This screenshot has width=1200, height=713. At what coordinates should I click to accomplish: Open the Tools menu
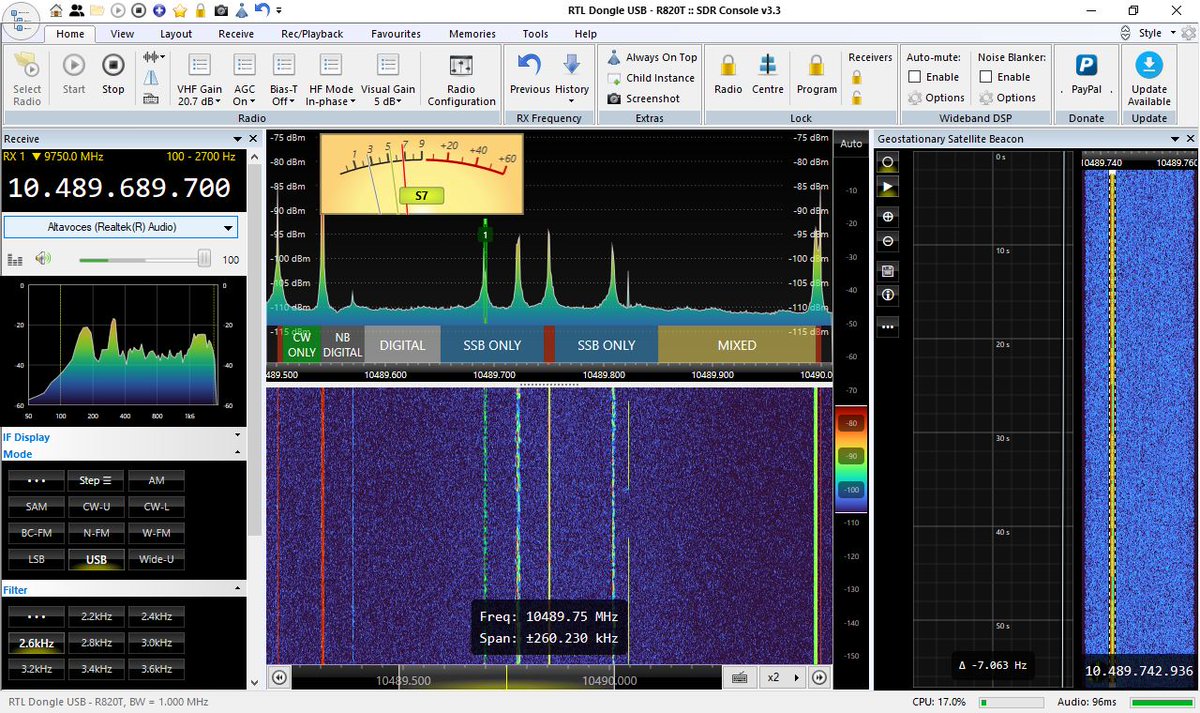(x=535, y=33)
